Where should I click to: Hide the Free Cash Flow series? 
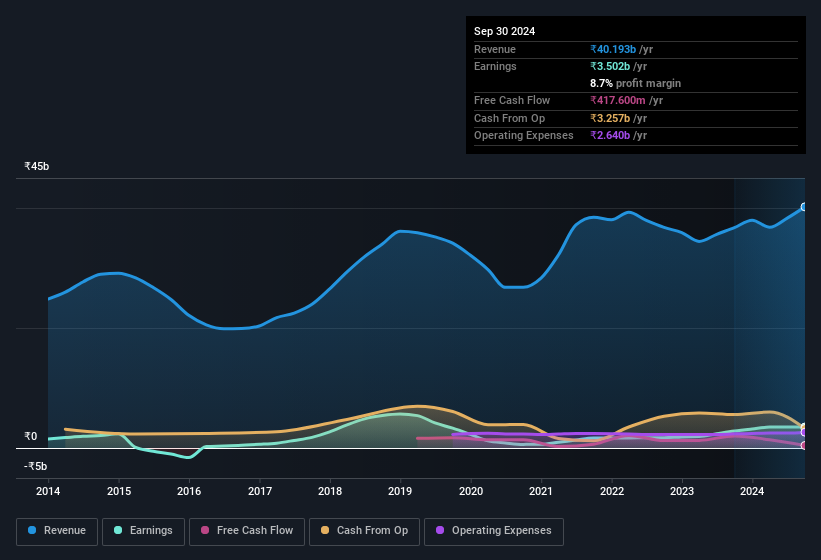click(248, 531)
